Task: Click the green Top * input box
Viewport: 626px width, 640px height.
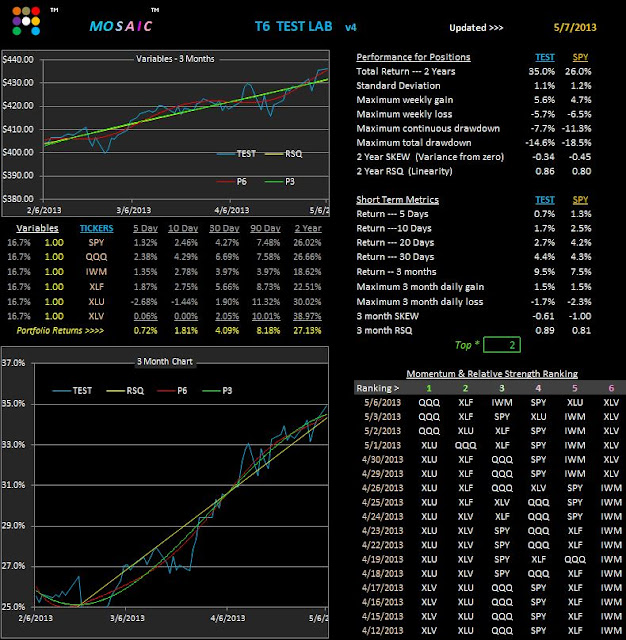Action: coord(502,345)
